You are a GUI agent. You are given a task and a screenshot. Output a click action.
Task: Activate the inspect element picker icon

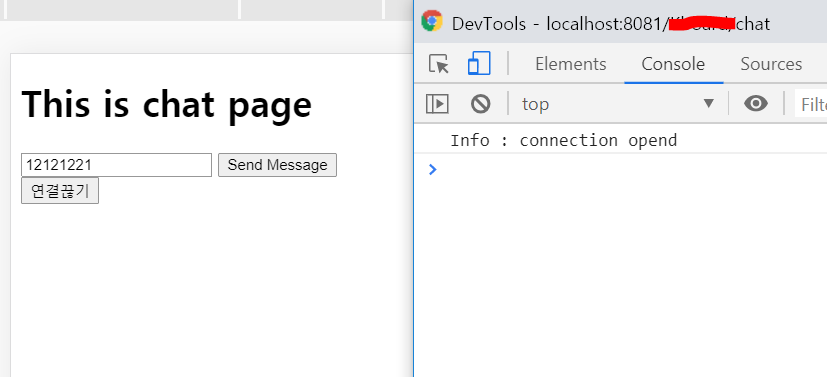[438, 64]
